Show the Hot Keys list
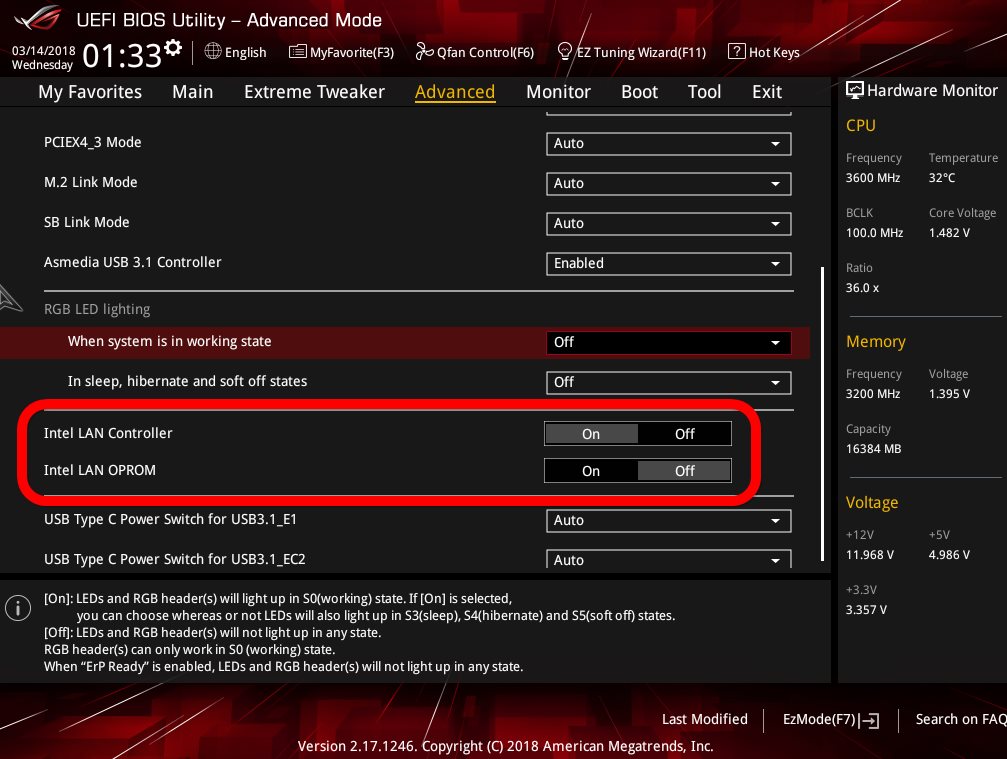The width and height of the screenshot is (1007, 759). 774,53
